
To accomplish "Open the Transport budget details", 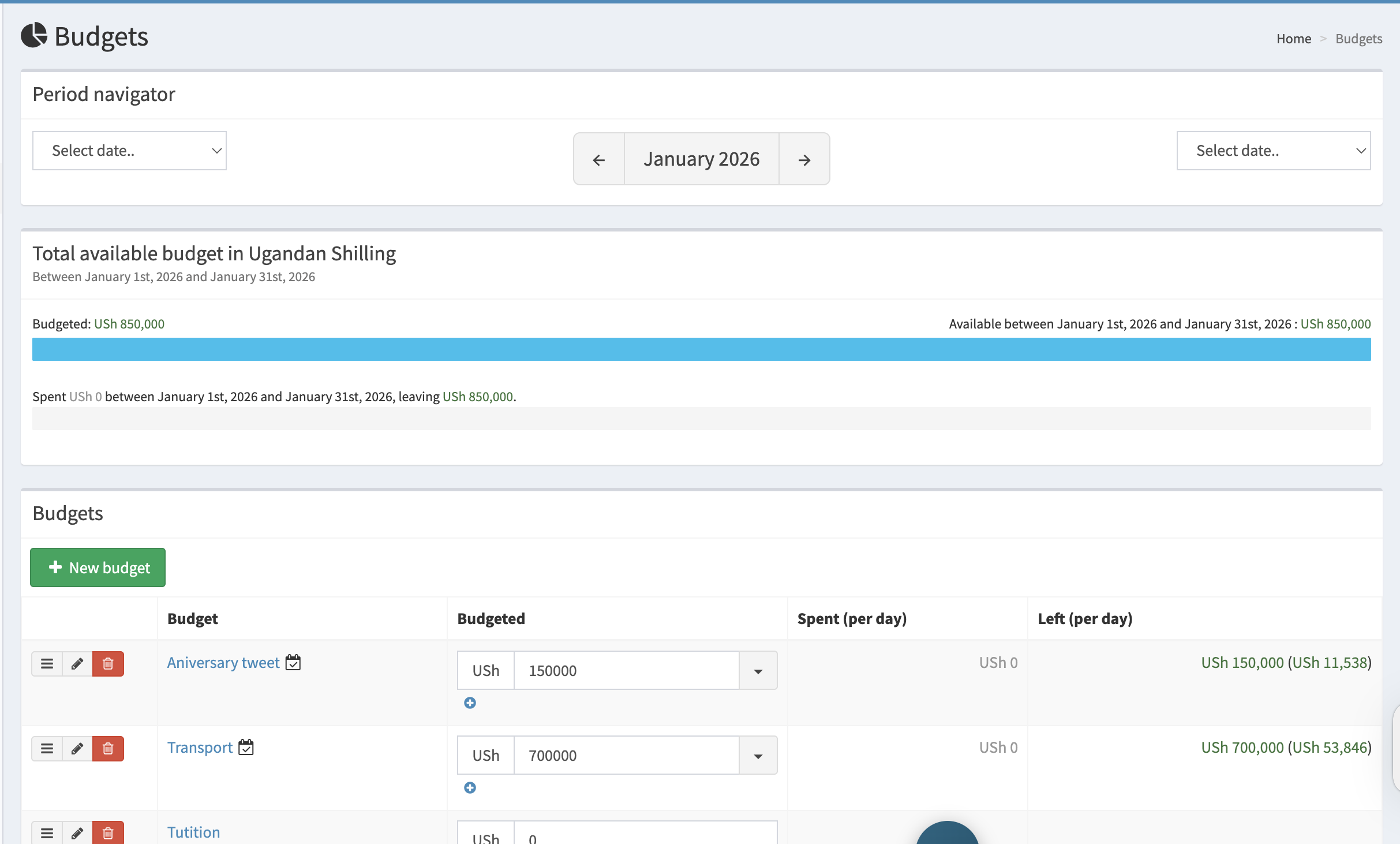I will pos(199,746).
